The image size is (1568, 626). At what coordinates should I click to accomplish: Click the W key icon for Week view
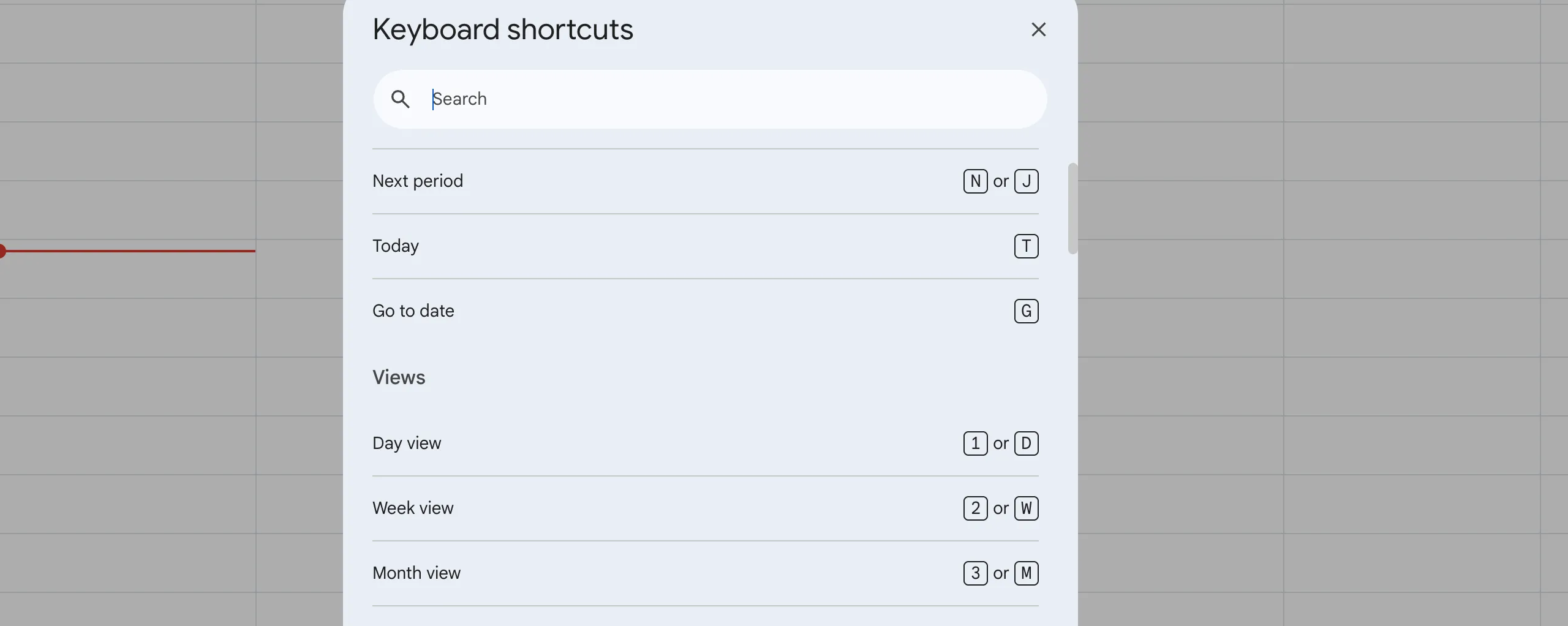[x=1027, y=508]
